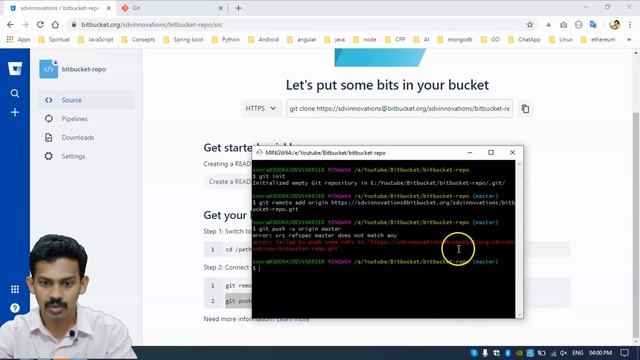Switch to the Git browser tab
The height and width of the screenshot is (360, 640).
tap(171, 8)
